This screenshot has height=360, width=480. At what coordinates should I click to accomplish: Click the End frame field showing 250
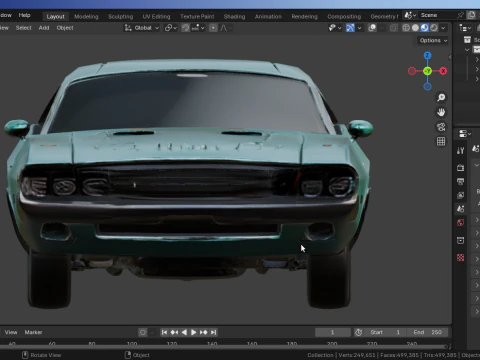427,332
